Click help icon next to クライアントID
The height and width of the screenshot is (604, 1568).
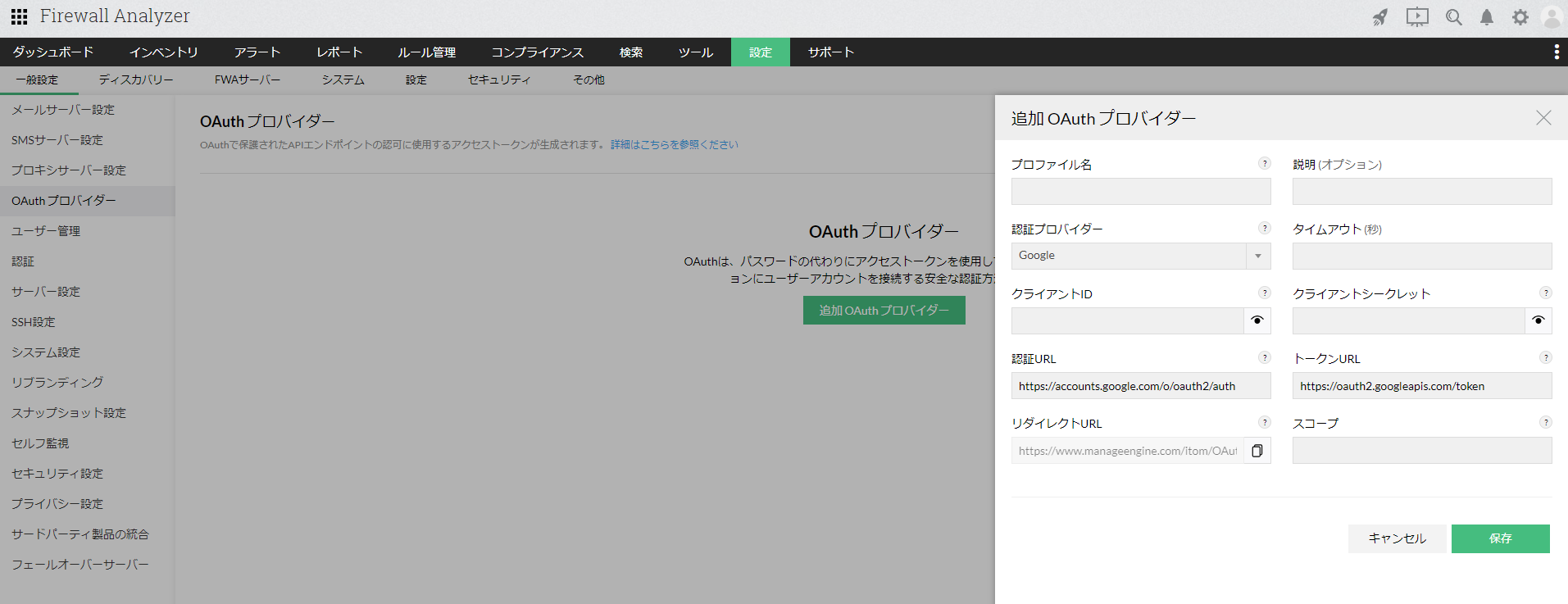(x=1265, y=293)
